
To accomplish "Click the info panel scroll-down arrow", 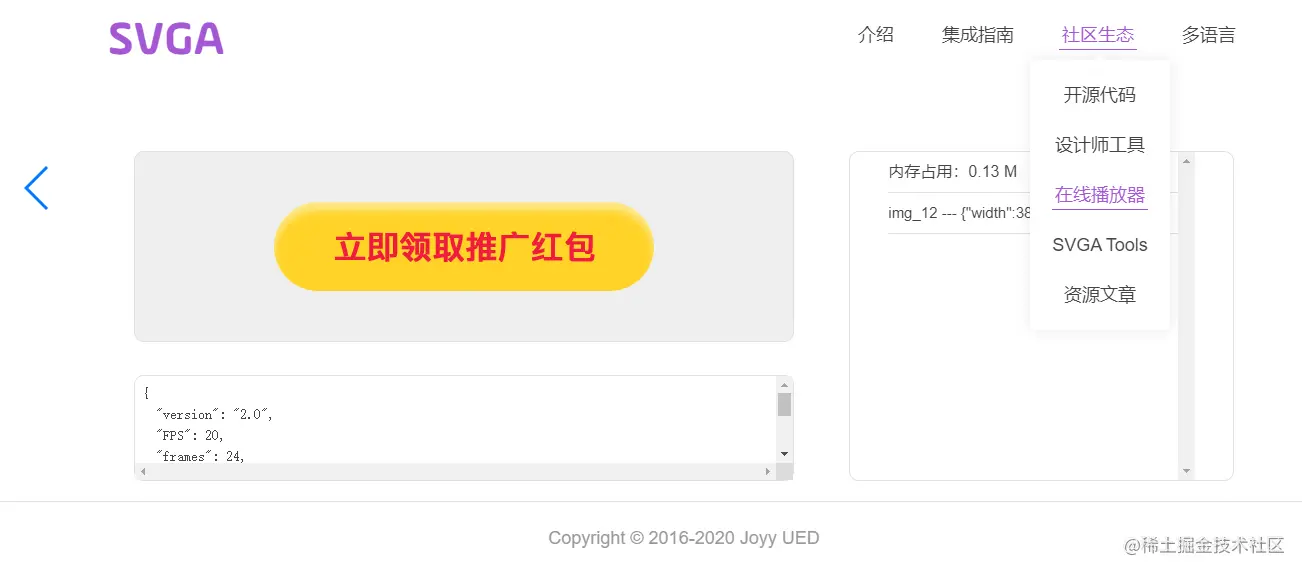I will (x=1186, y=471).
